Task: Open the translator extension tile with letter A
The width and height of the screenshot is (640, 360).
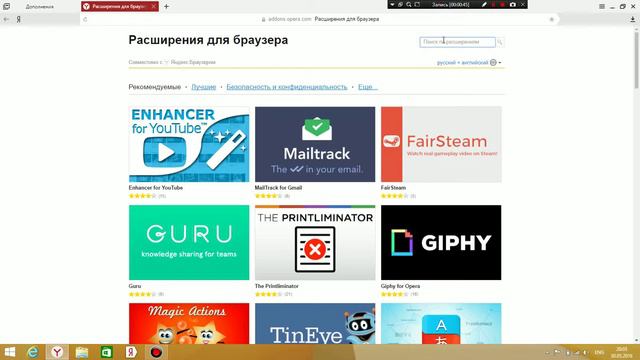Action: [441, 324]
